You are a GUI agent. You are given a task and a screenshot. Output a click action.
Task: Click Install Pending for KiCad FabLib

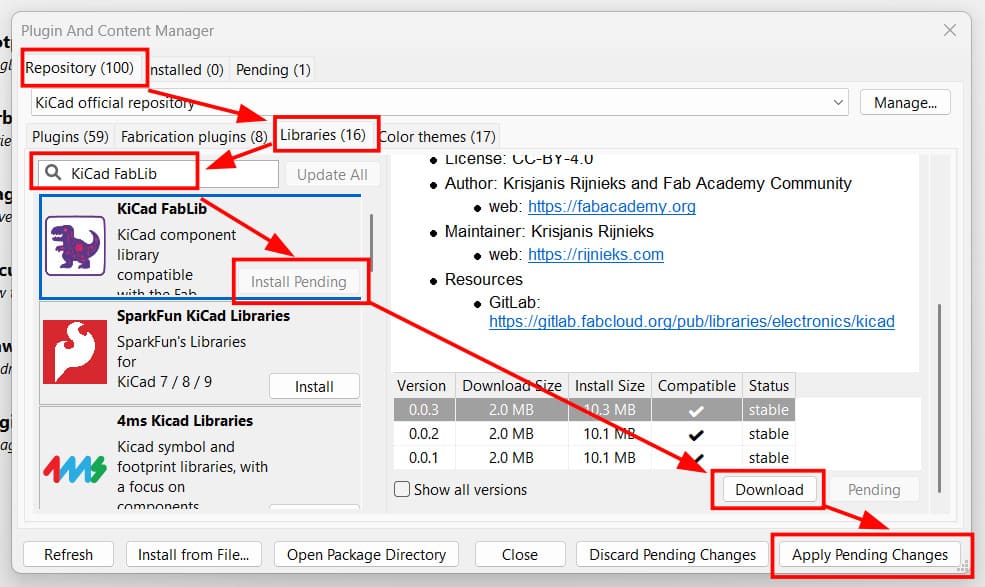298,282
